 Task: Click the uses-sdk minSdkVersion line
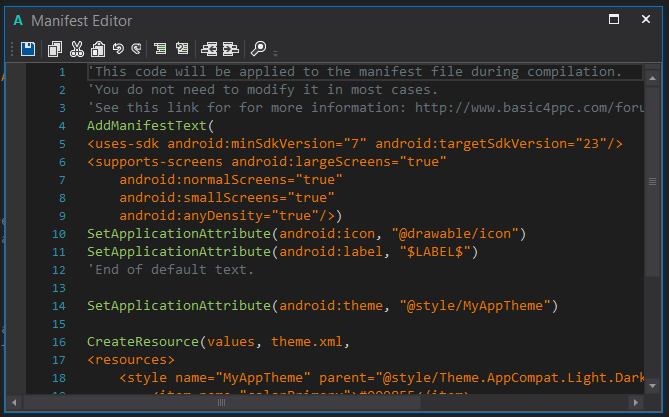click(355, 143)
